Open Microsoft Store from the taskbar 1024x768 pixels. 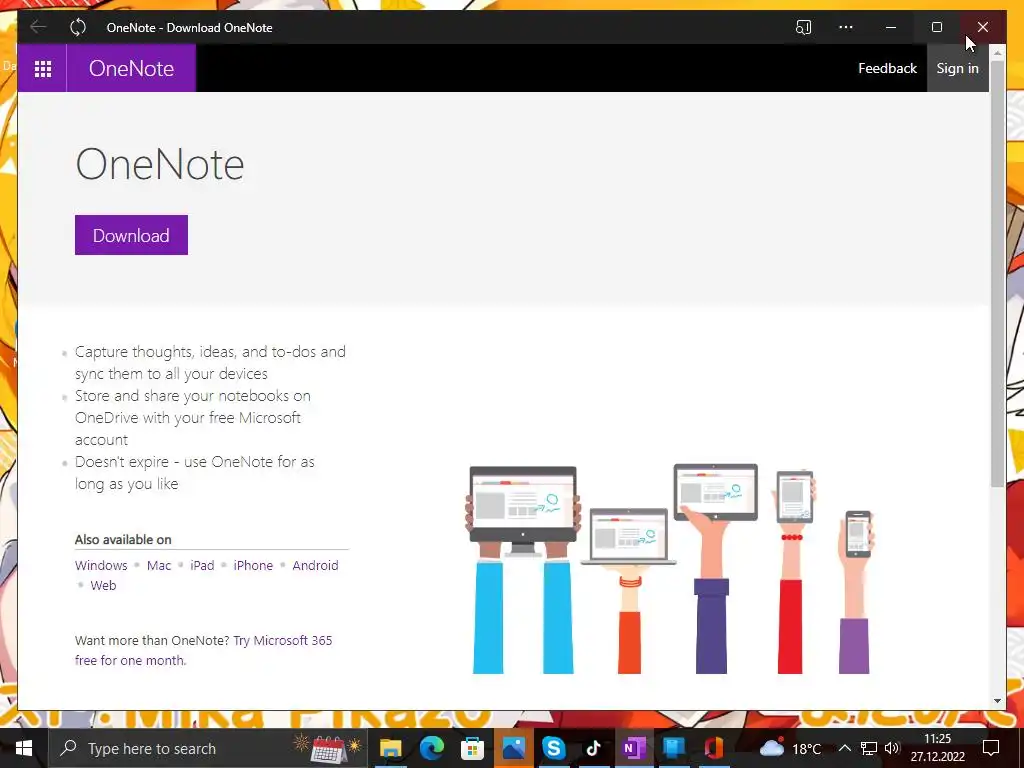(x=472, y=748)
